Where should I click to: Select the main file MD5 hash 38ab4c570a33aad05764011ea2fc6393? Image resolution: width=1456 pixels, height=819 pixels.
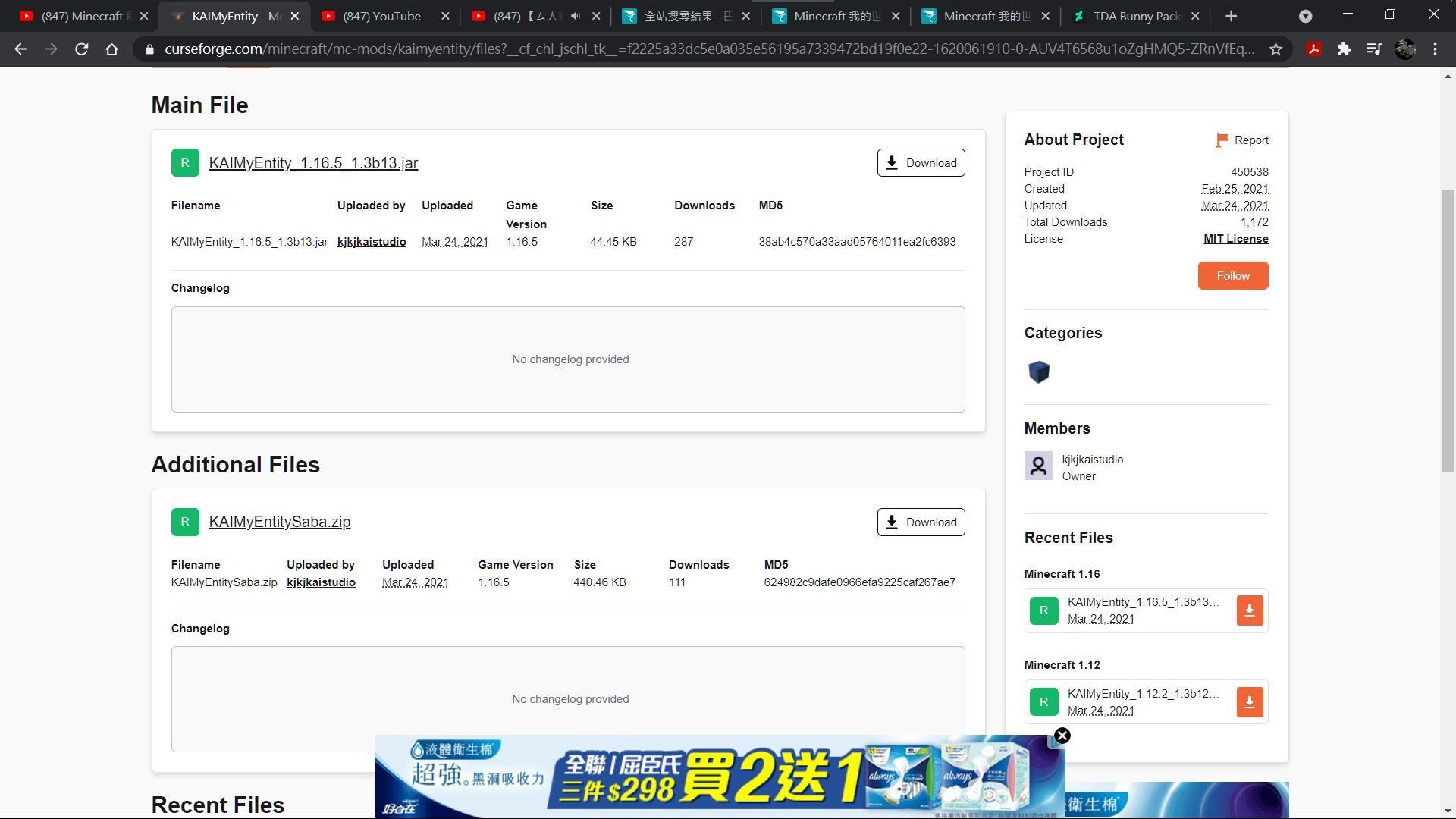857,242
